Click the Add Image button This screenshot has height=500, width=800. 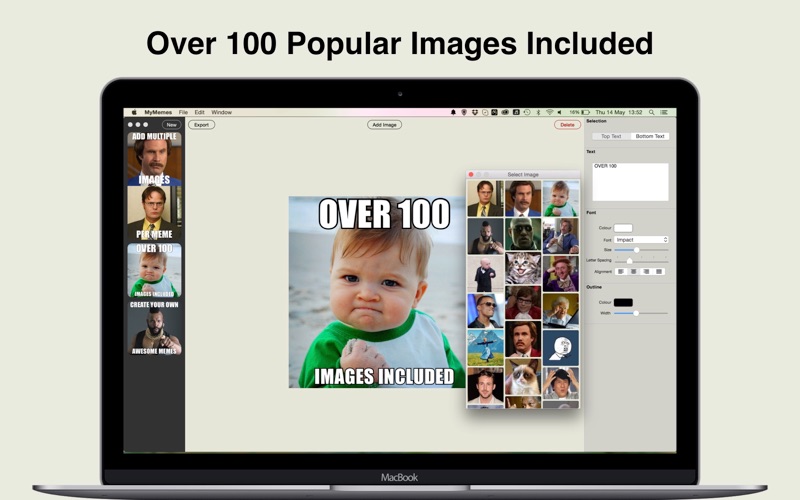tap(384, 124)
